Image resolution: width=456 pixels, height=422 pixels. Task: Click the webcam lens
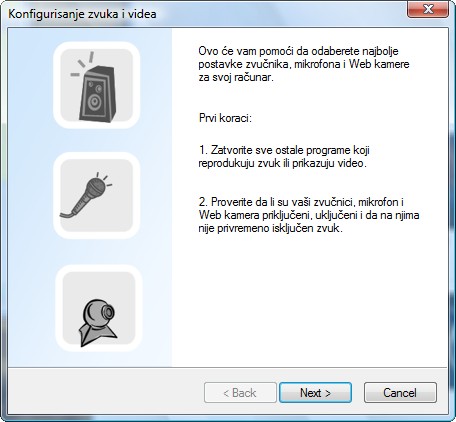[x=108, y=312]
